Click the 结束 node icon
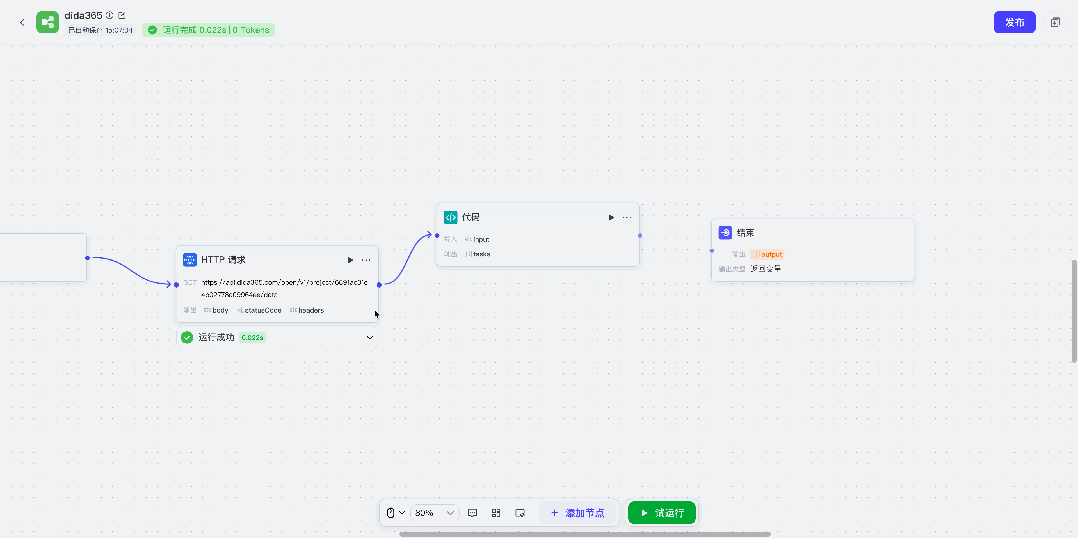This screenshot has width=1078, height=538. (x=725, y=233)
